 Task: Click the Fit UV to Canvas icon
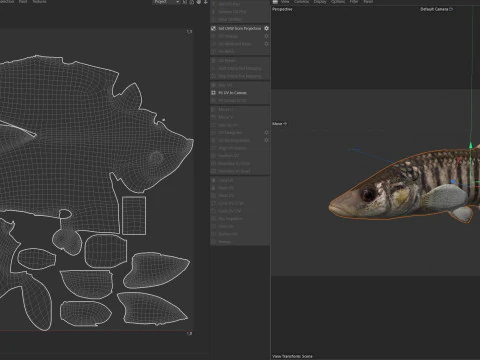(213, 93)
